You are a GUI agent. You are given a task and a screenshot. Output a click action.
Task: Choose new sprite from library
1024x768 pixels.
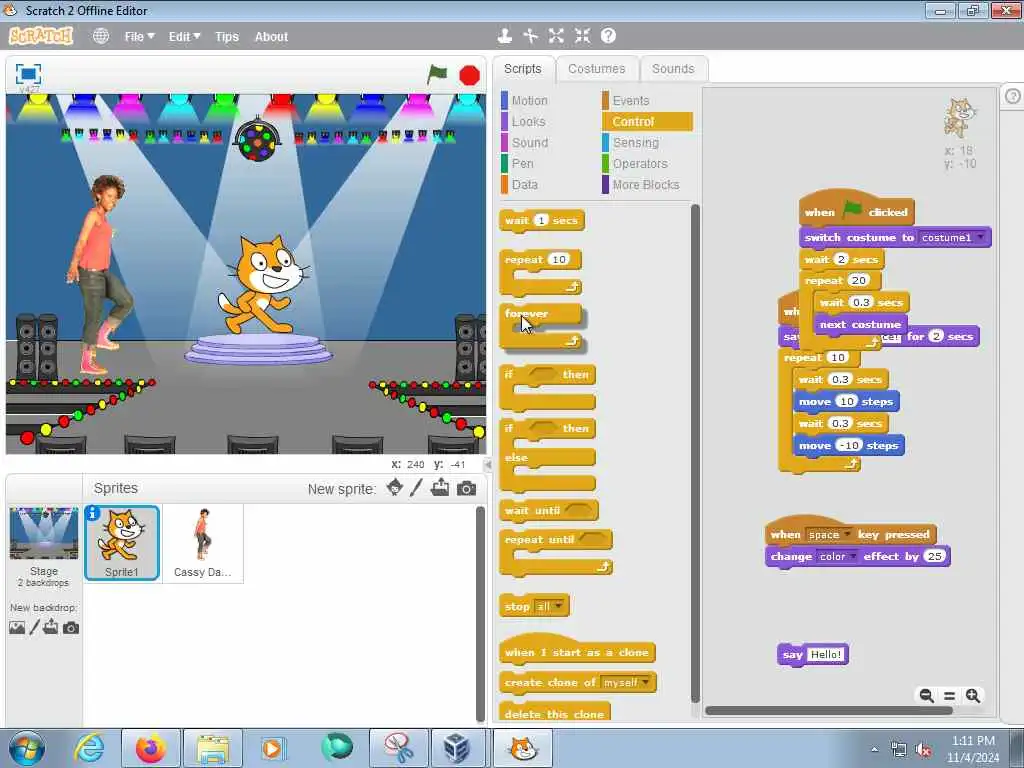(x=394, y=488)
